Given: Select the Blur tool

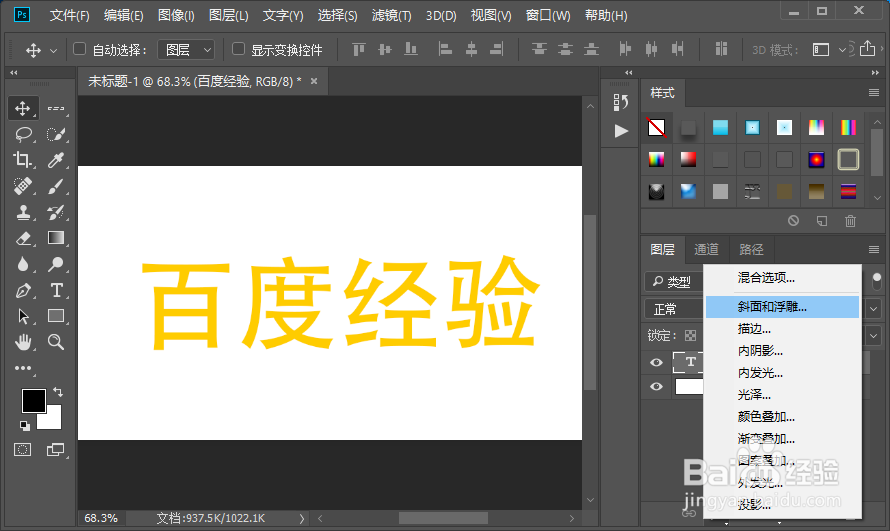Looking at the screenshot, I should coord(23,264).
